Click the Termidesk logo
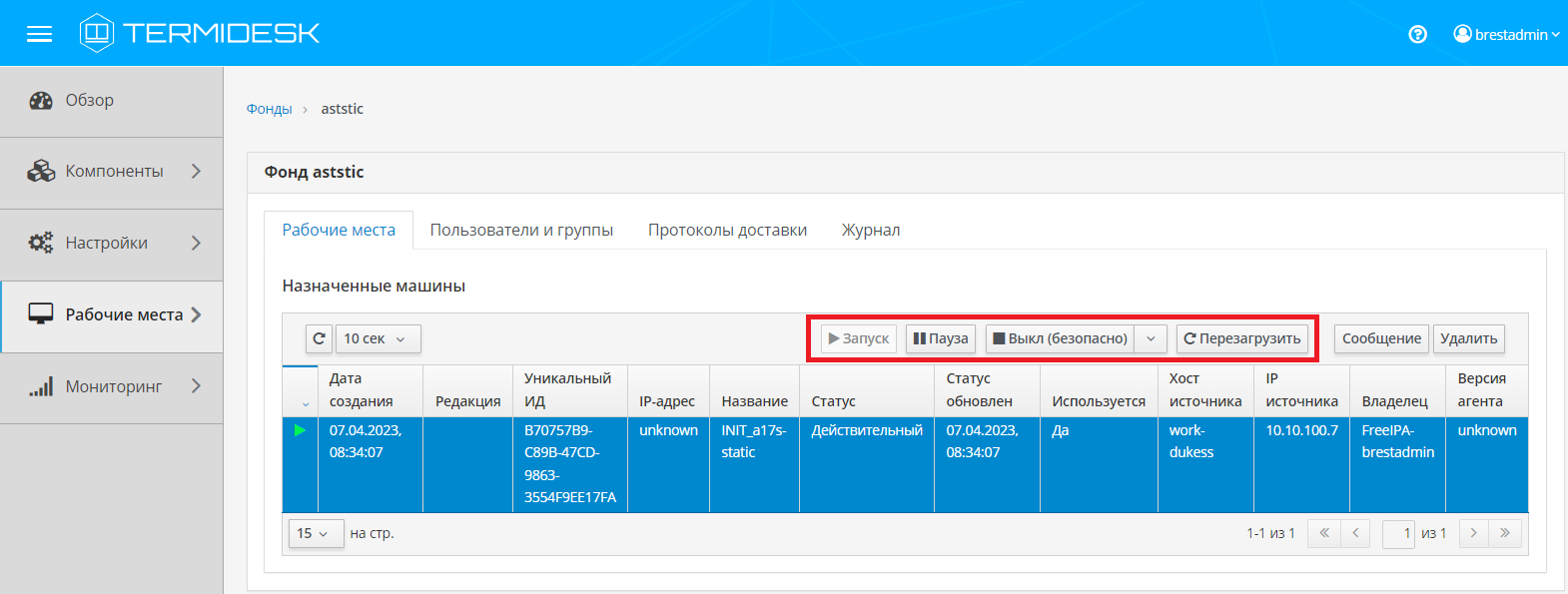This screenshot has height=594, width=1568. 200,33
